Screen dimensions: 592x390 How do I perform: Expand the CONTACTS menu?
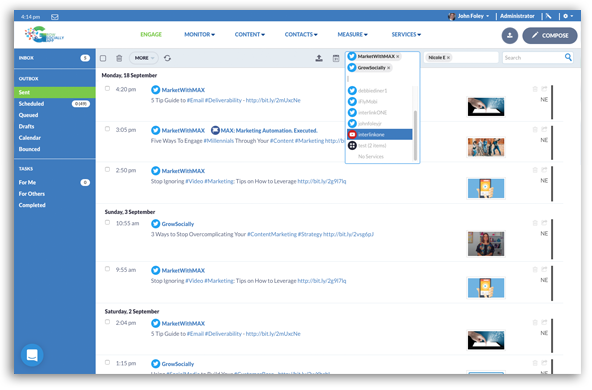pyautogui.click(x=301, y=34)
